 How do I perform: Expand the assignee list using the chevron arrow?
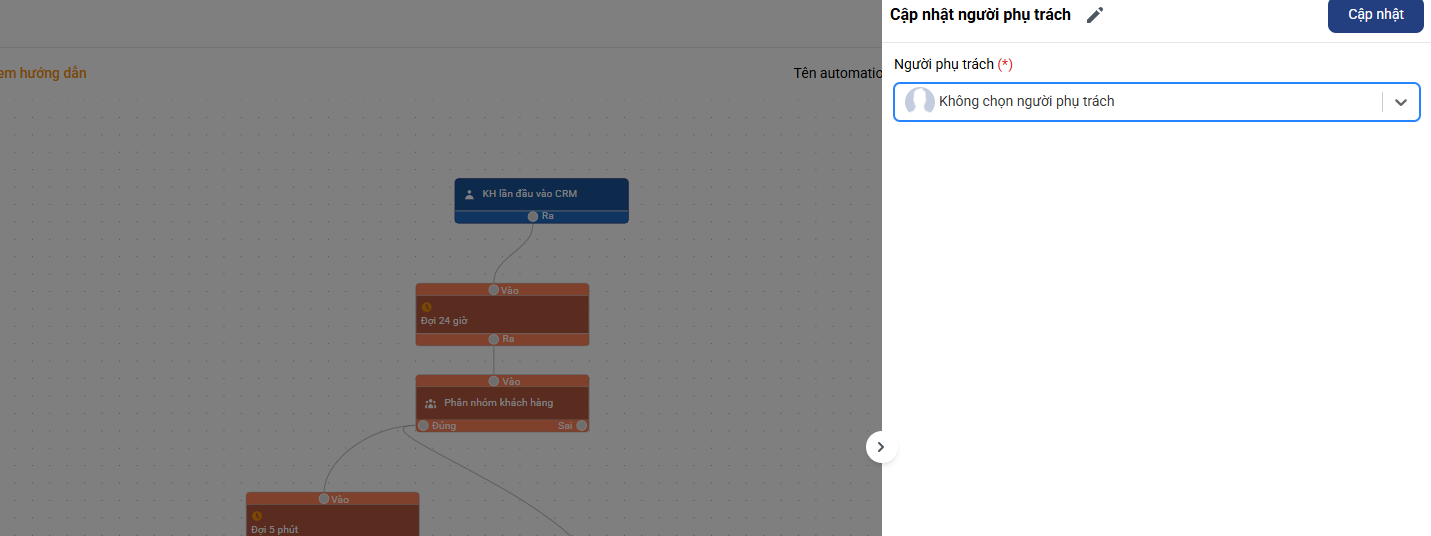(1401, 102)
